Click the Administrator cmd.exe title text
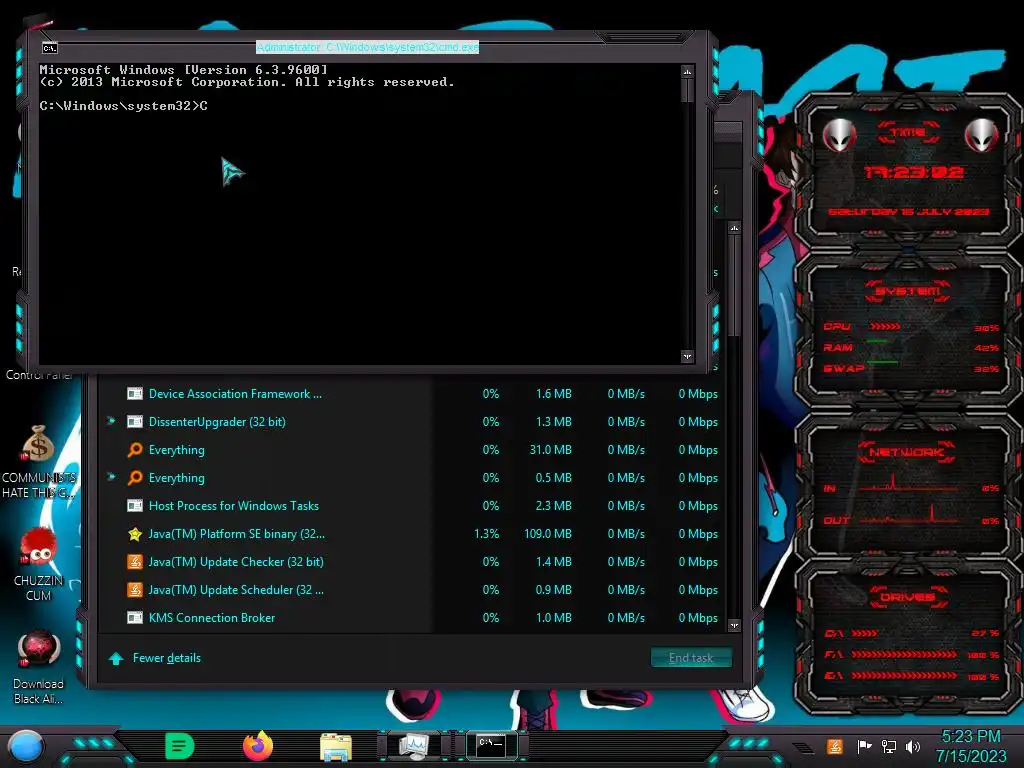Screen dimensions: 1024x768 point(367,47)
